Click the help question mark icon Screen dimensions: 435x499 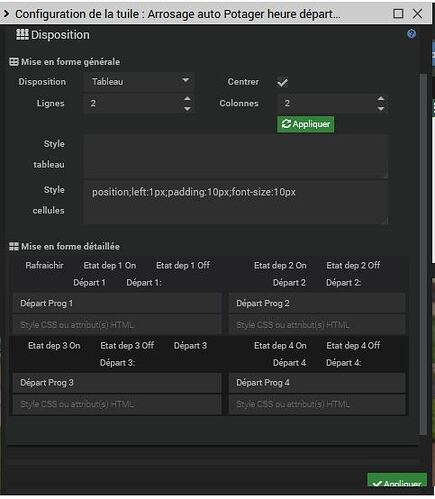(x=411, y=34)
